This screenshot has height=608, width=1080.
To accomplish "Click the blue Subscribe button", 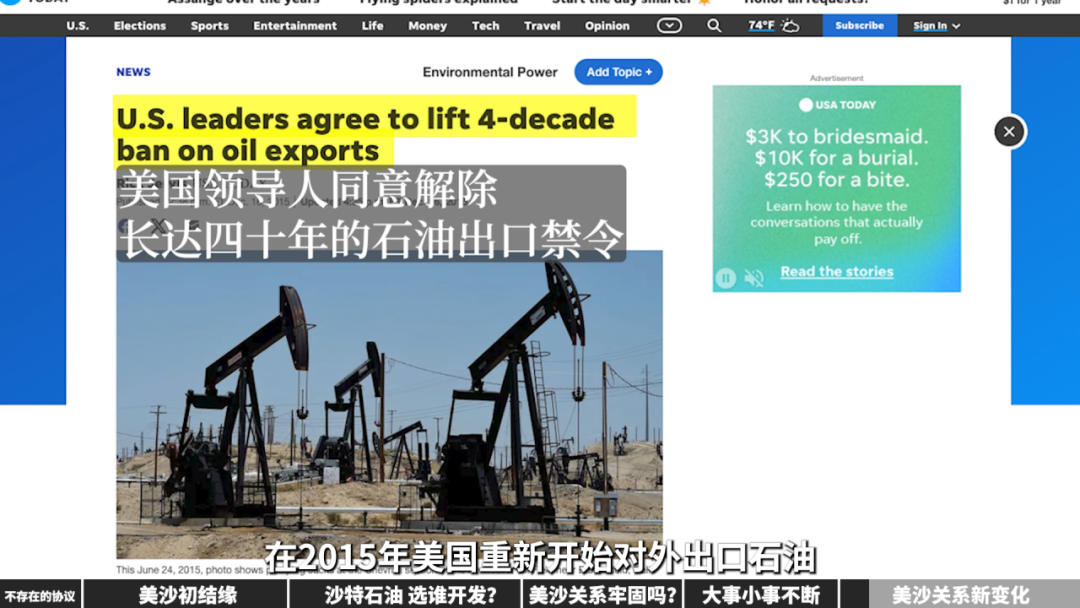I will coord(860,25).
